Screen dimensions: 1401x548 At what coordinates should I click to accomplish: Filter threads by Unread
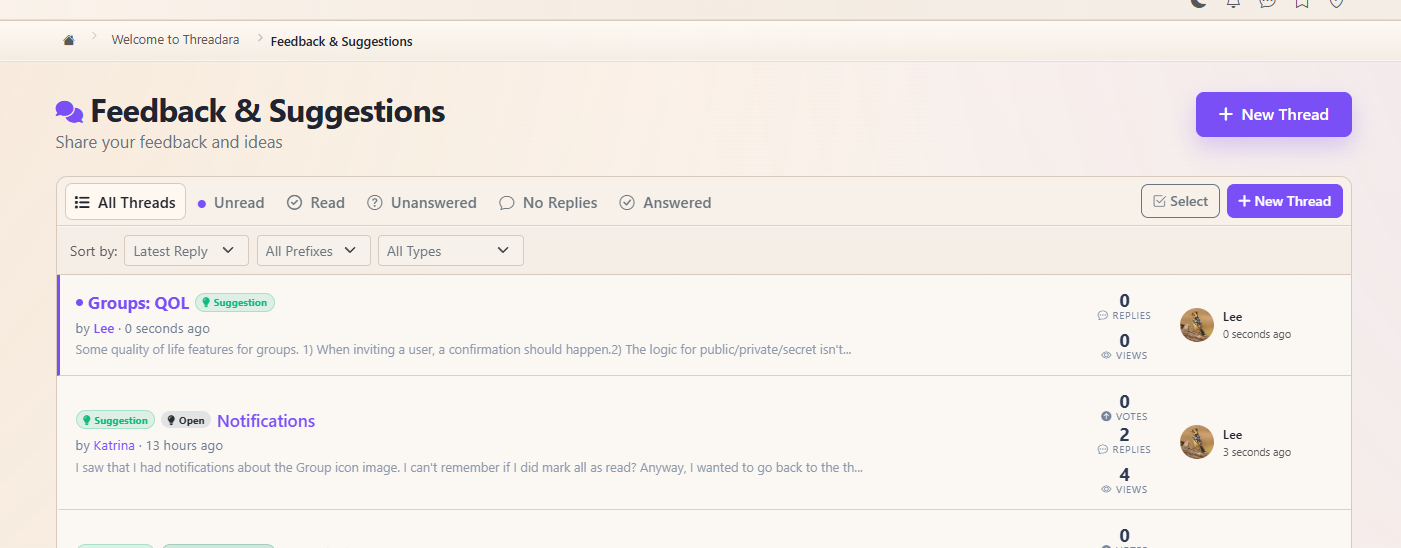tap(231, 203)
